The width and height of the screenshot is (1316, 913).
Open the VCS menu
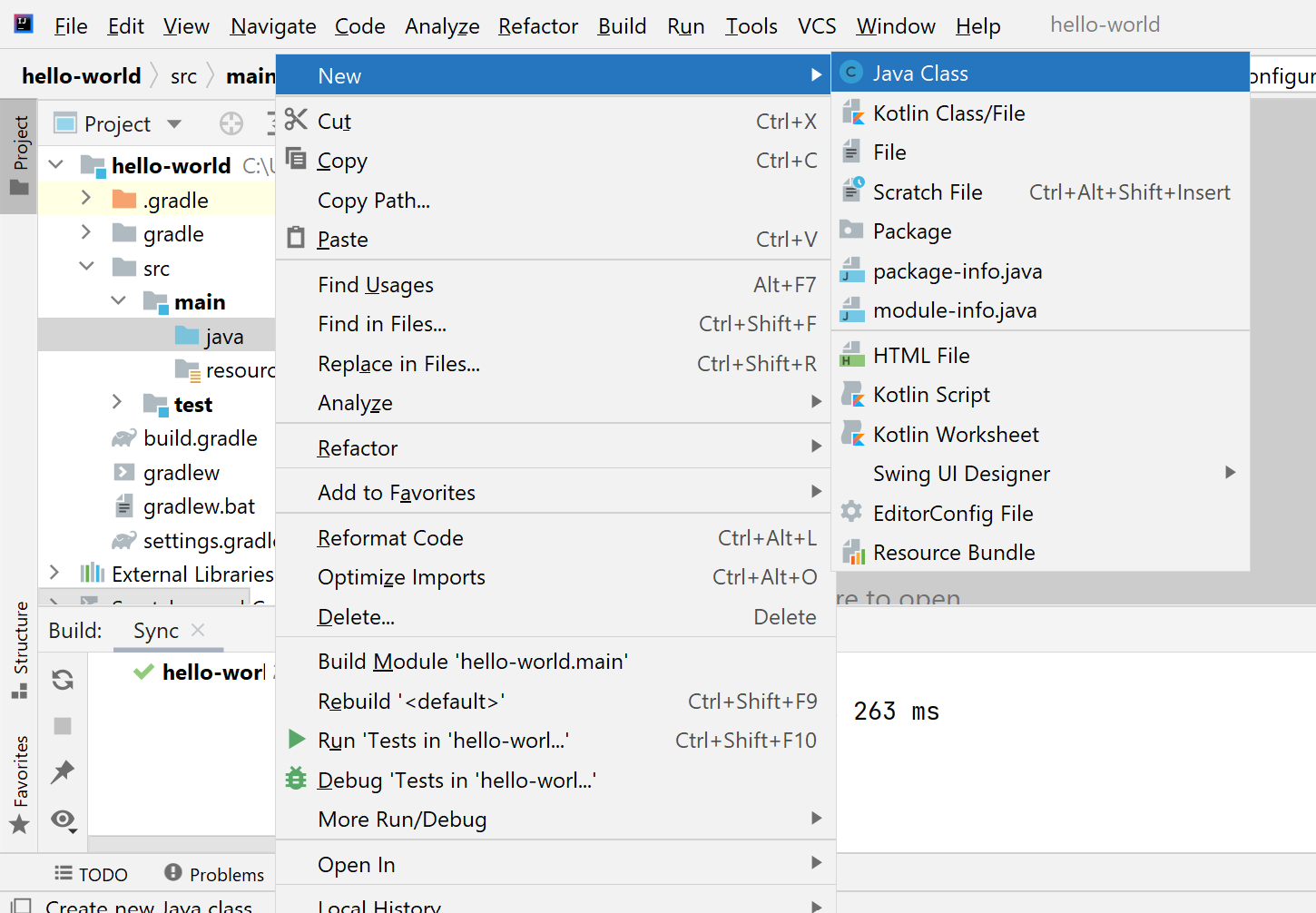click(817, 26)
